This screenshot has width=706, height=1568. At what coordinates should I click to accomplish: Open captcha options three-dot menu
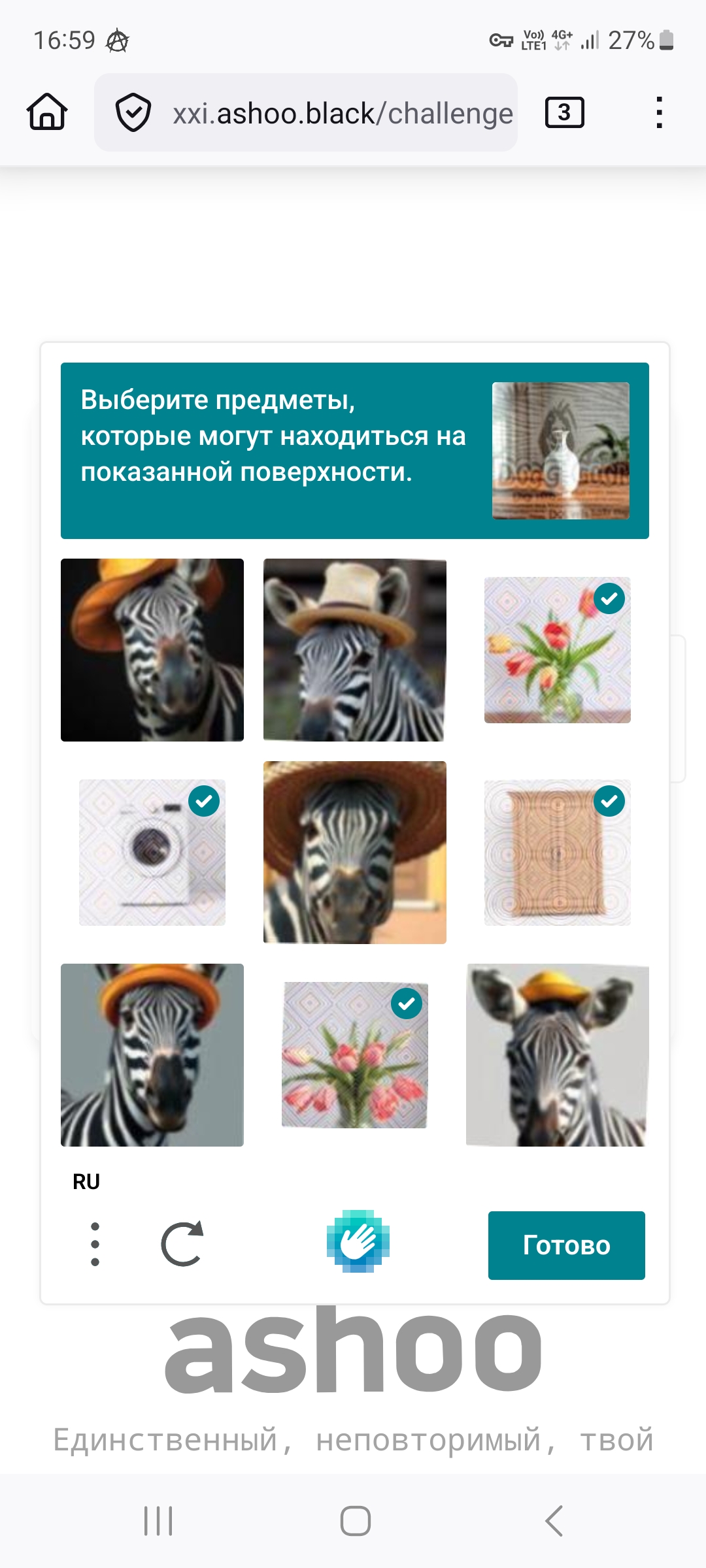tap(95, 1244)
